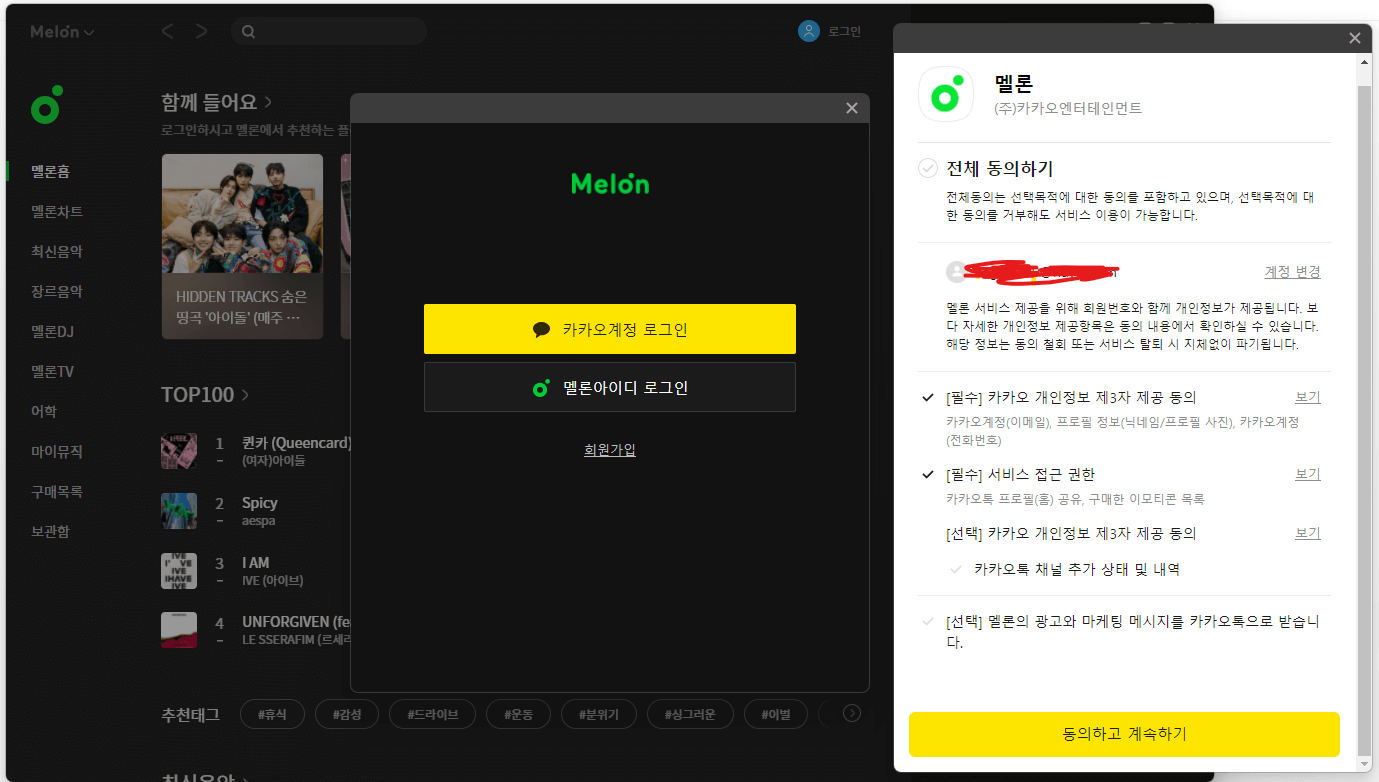
Task: Click the 회원가입 link
Action: (x=610, y=450)
